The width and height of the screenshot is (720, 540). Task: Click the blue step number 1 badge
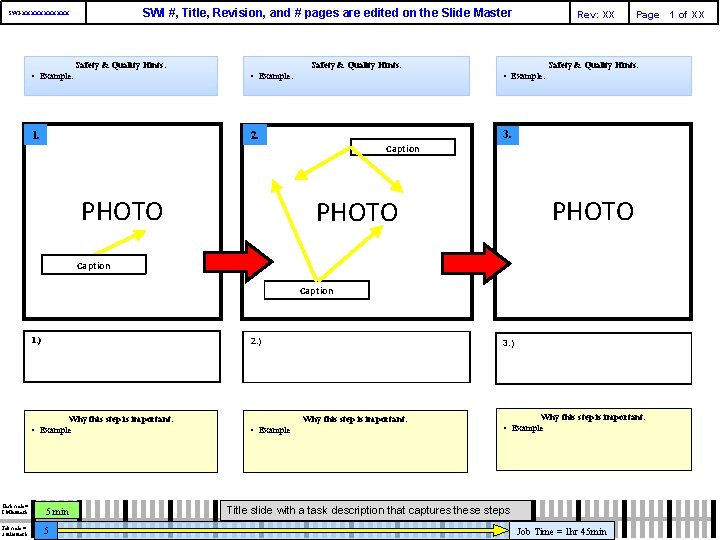[36, 135]
